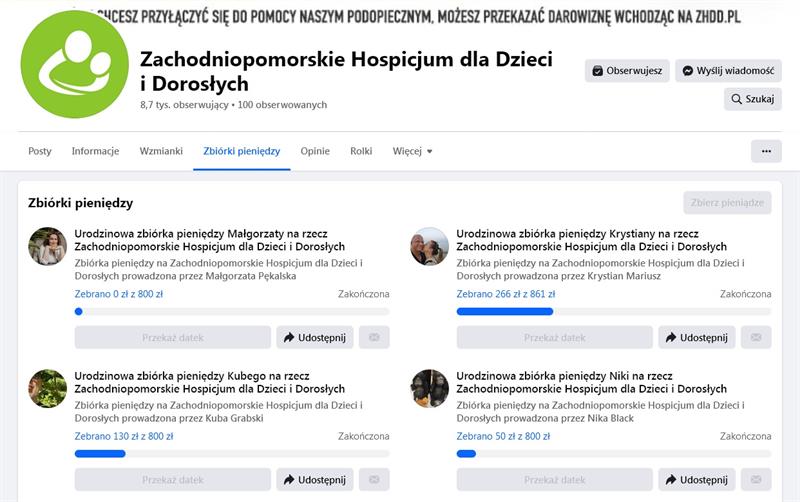Open the Opinie tab

pos(315,151)
